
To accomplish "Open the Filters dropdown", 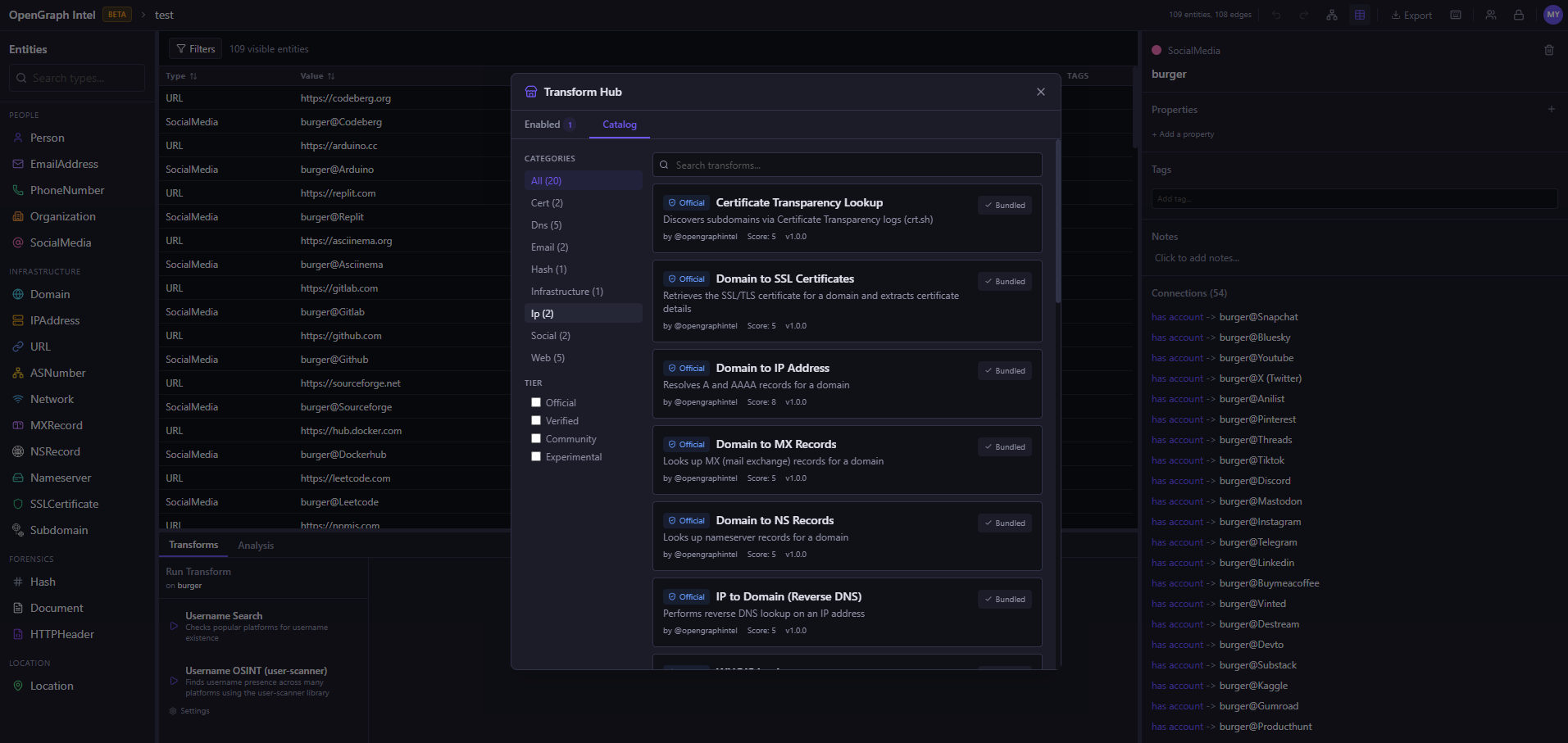I will click(x=196, y=49).
